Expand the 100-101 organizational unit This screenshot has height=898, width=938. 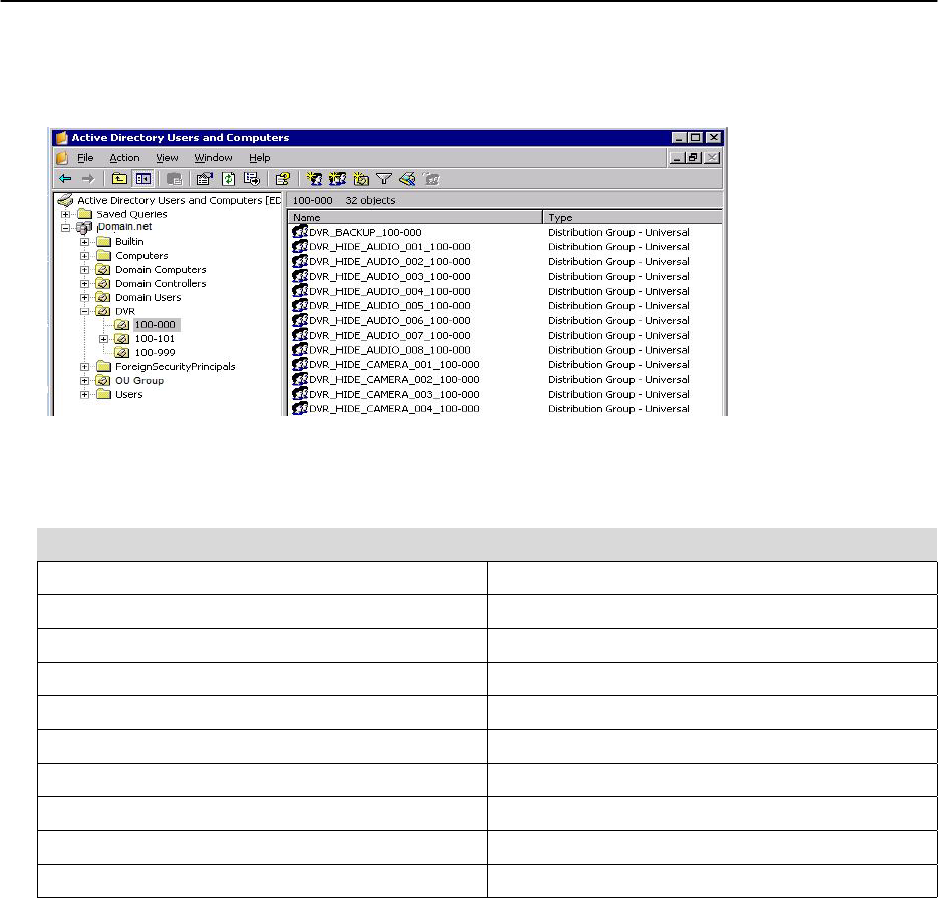tap(104, 339)
